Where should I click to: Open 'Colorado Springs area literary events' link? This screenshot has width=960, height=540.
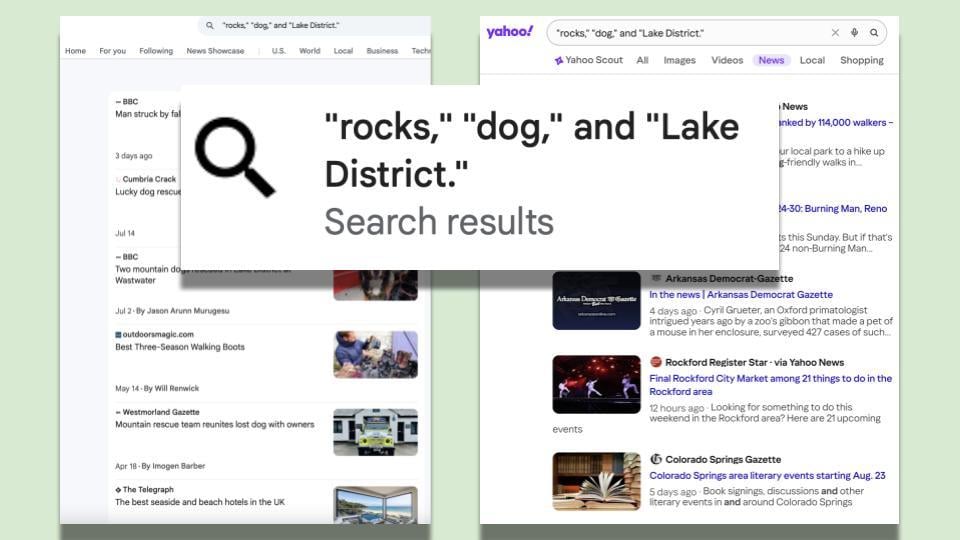(x=767, y=475)
